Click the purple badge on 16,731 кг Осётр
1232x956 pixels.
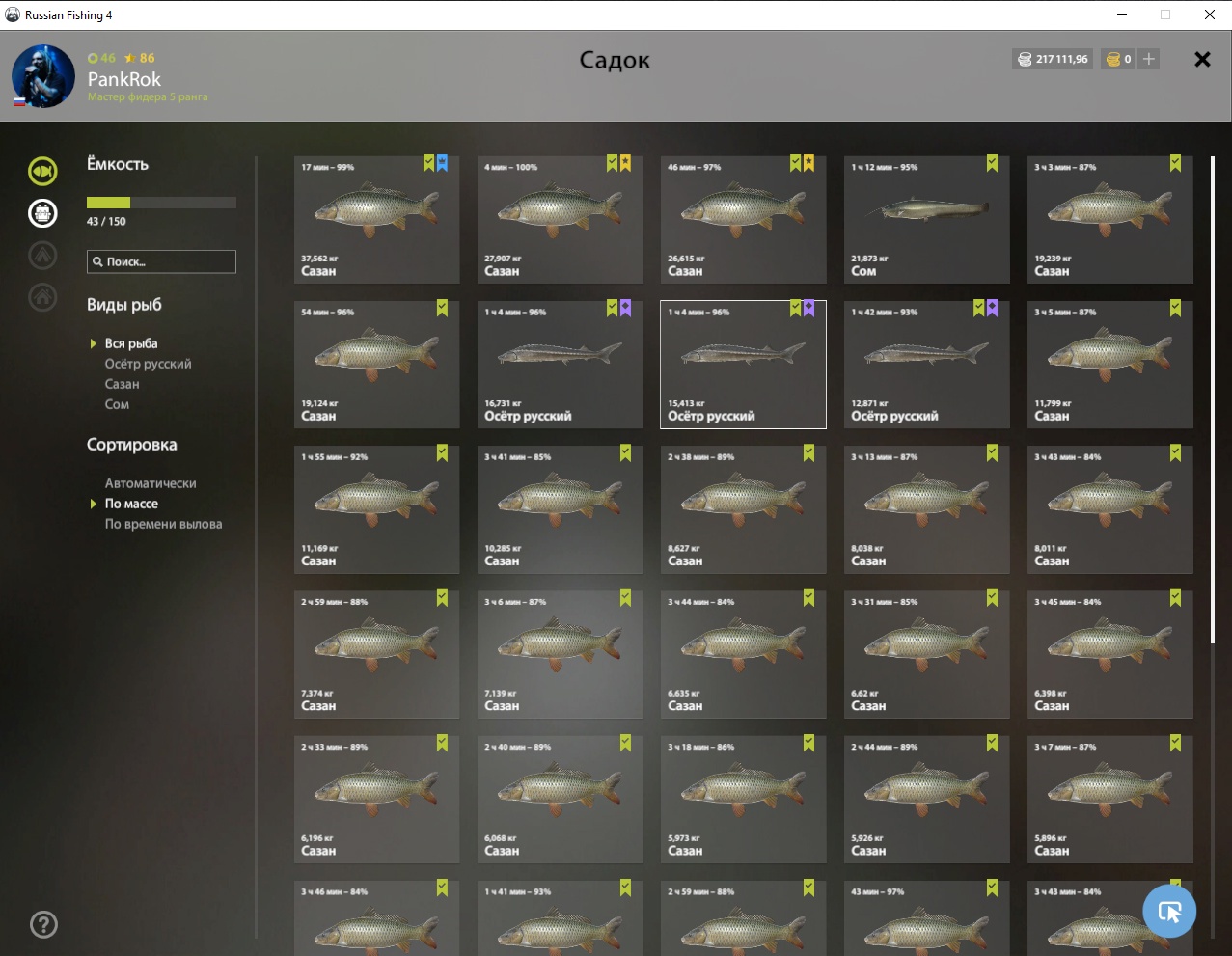point(625,309)
